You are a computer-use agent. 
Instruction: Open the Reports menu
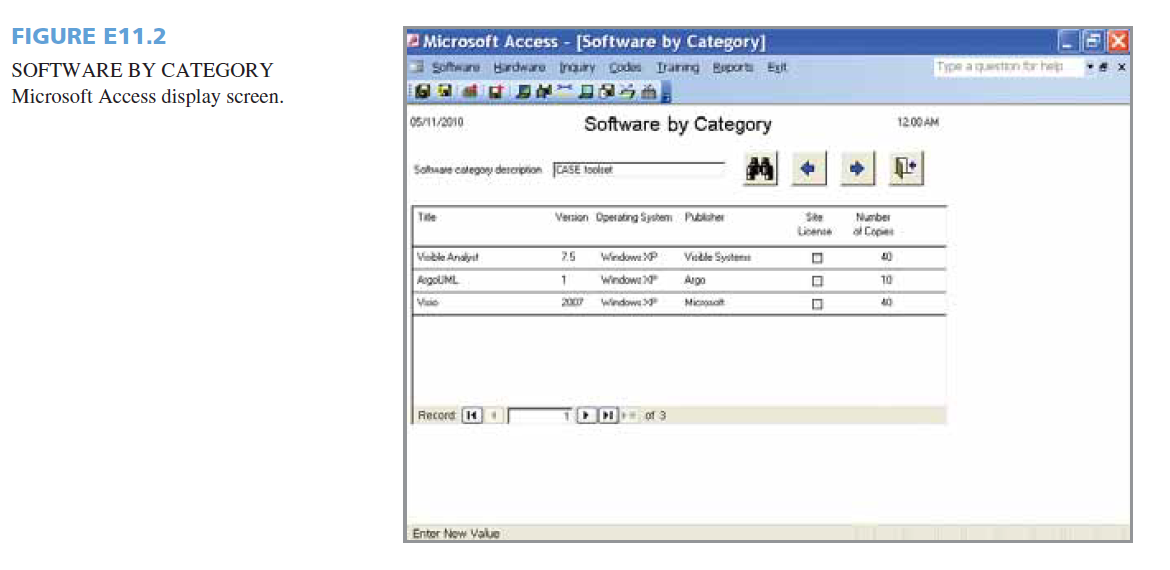pyautogui.click(x=733, y=68)
